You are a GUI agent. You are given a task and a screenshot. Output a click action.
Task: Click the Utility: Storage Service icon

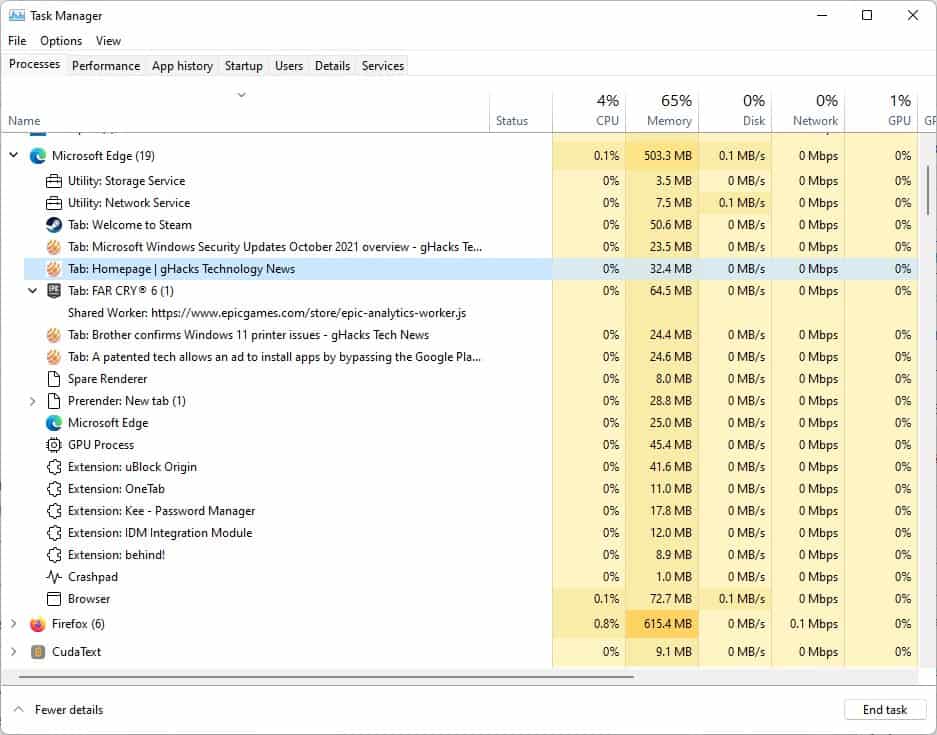click(55, 181)
